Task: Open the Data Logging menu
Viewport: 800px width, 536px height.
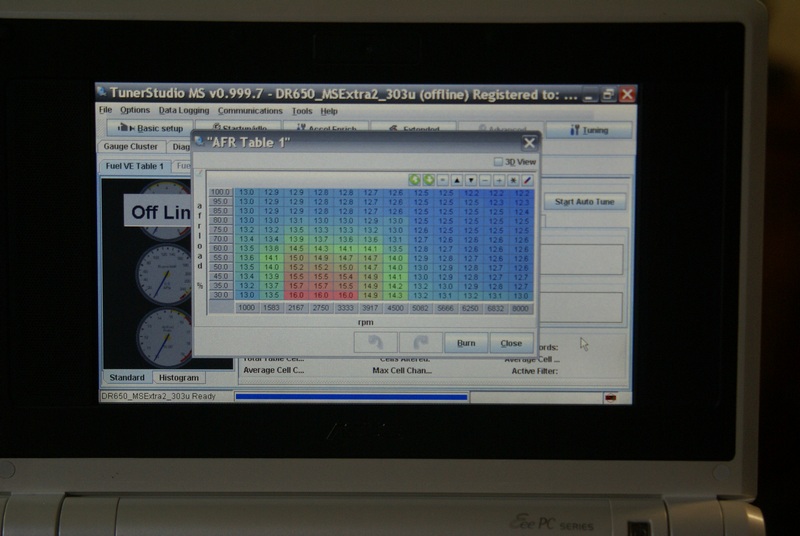Action: (184, 110)
